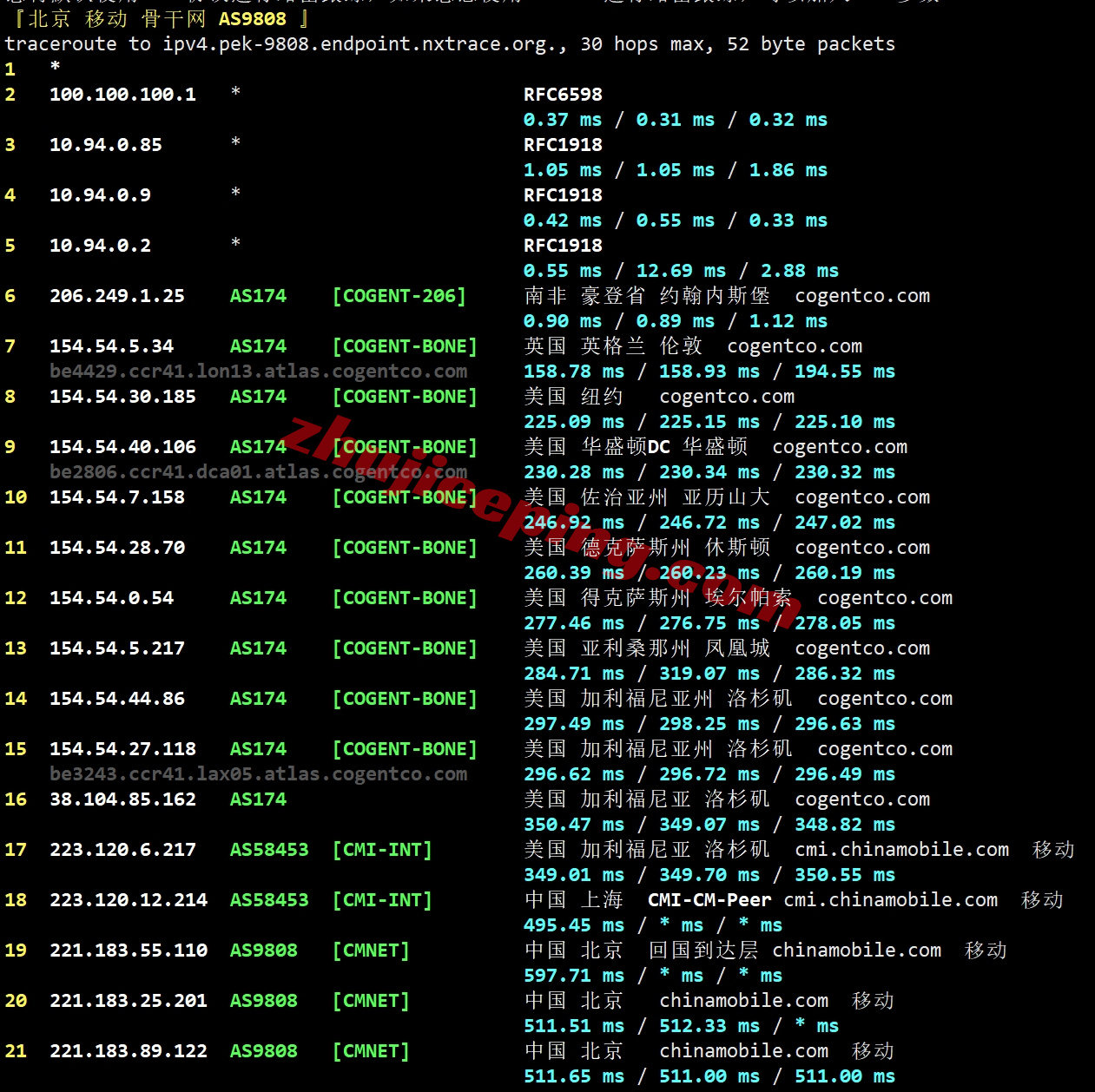Click the "52 byte packets" text

pyautogui.click(x=811, y=44)
